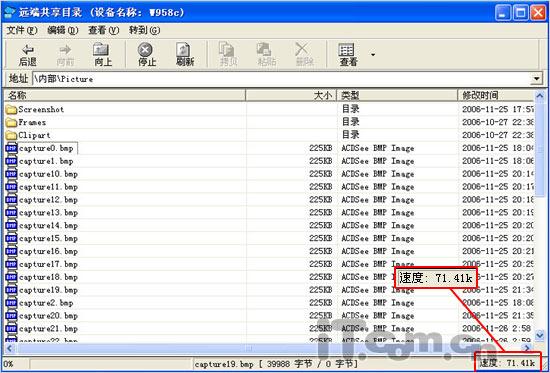Open the 转到(G) menu
Screen dimensions: 550x373
(145, 31)
